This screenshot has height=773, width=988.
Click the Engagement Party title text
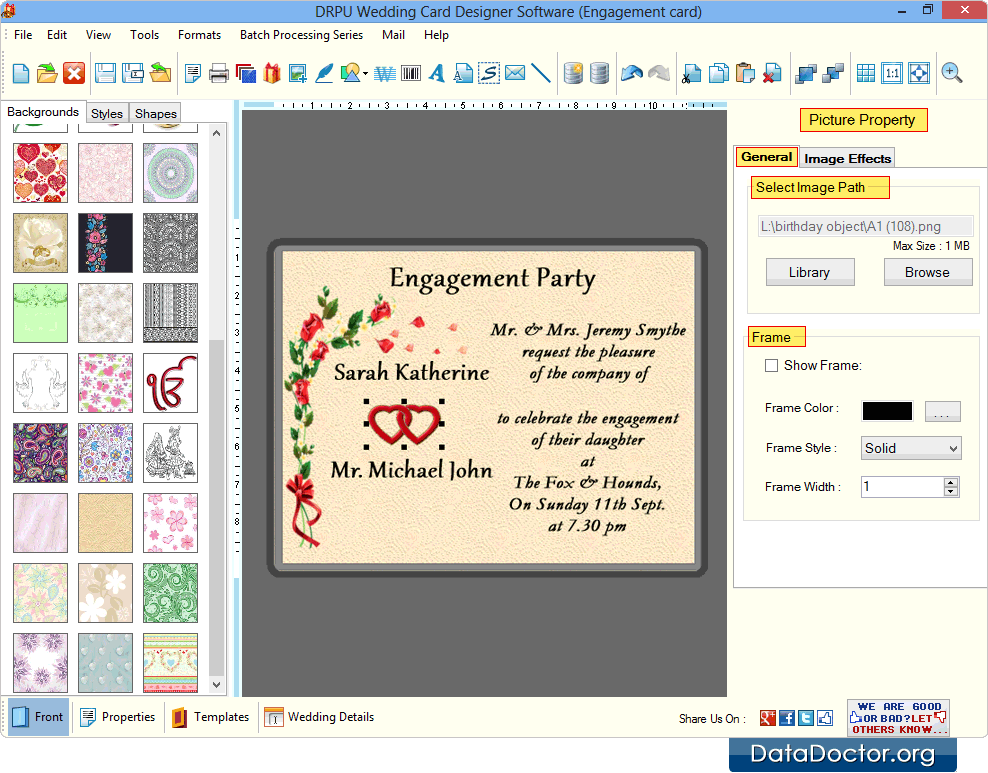pos(492,279)
